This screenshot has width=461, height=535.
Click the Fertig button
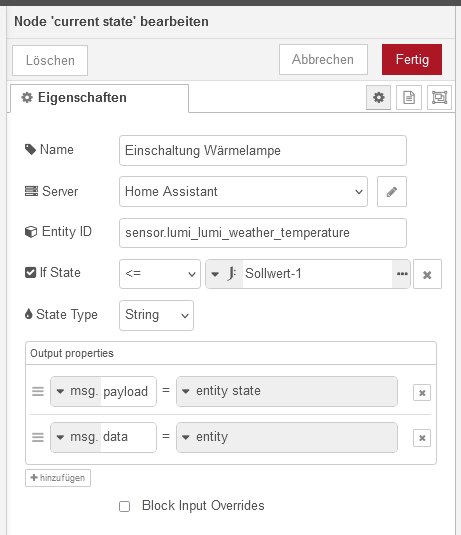pos(412,59)
